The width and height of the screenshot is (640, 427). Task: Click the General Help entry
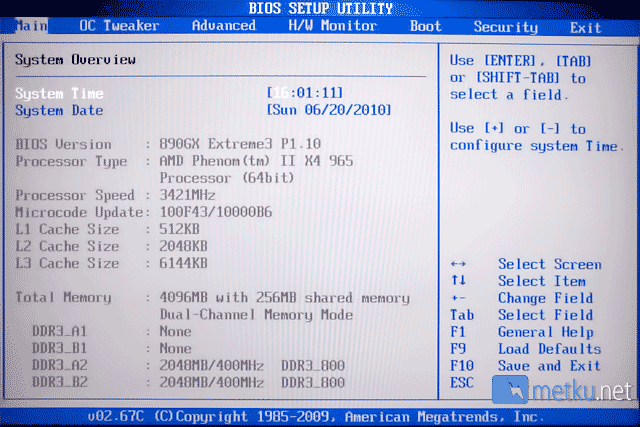tap(545, 332)
